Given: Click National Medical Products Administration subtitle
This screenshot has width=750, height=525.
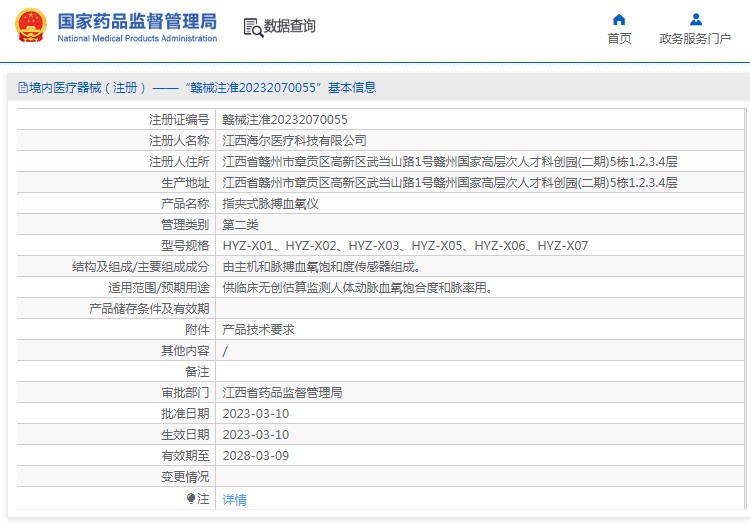Looking at the screenshot, I should click(x=137, y=38).
